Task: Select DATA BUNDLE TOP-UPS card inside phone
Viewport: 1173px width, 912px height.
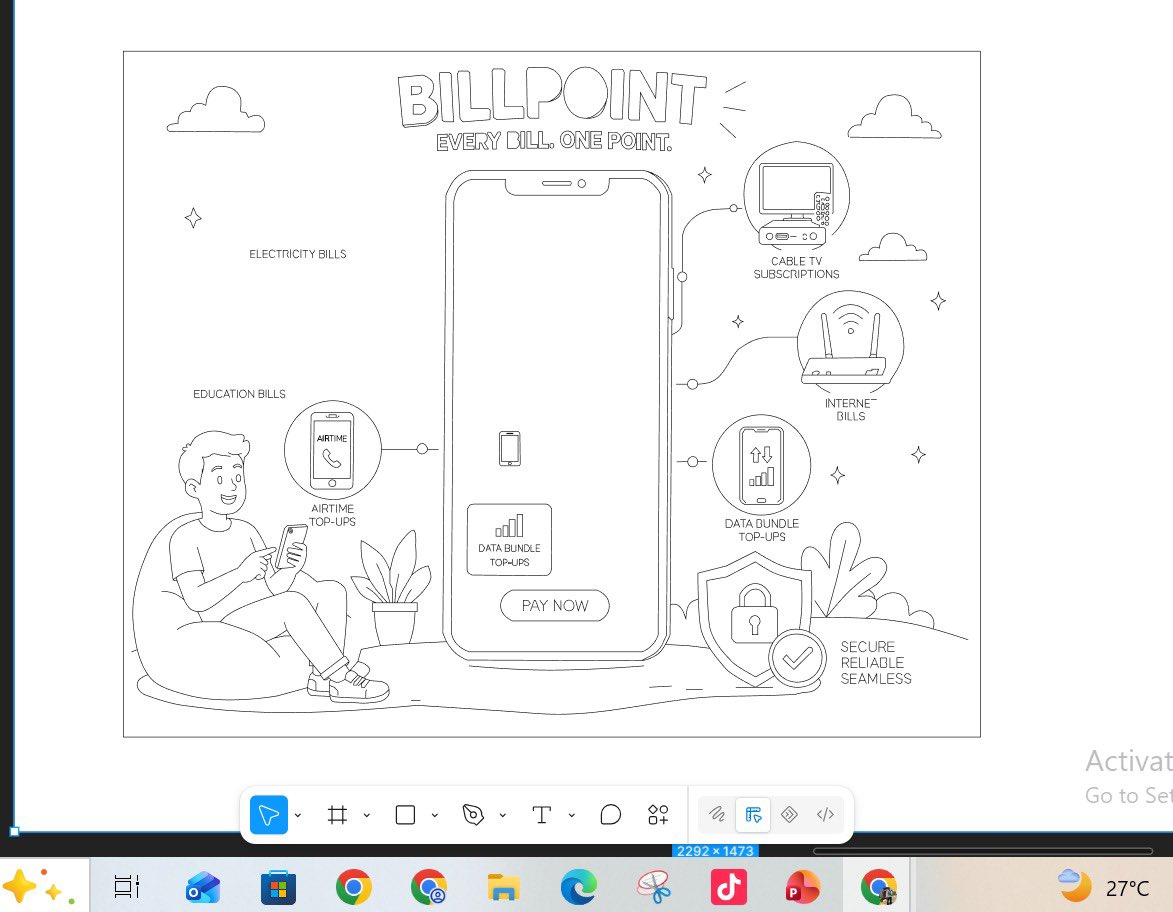Action: click(509, 539)
